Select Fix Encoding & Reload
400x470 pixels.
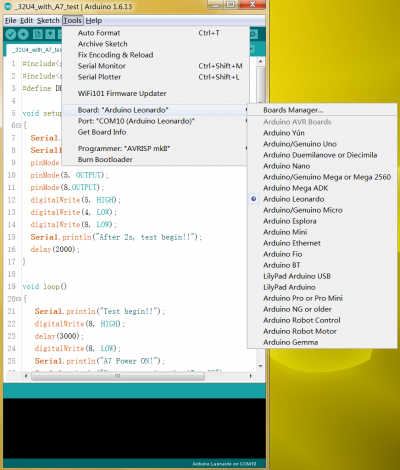pos(156,55)
